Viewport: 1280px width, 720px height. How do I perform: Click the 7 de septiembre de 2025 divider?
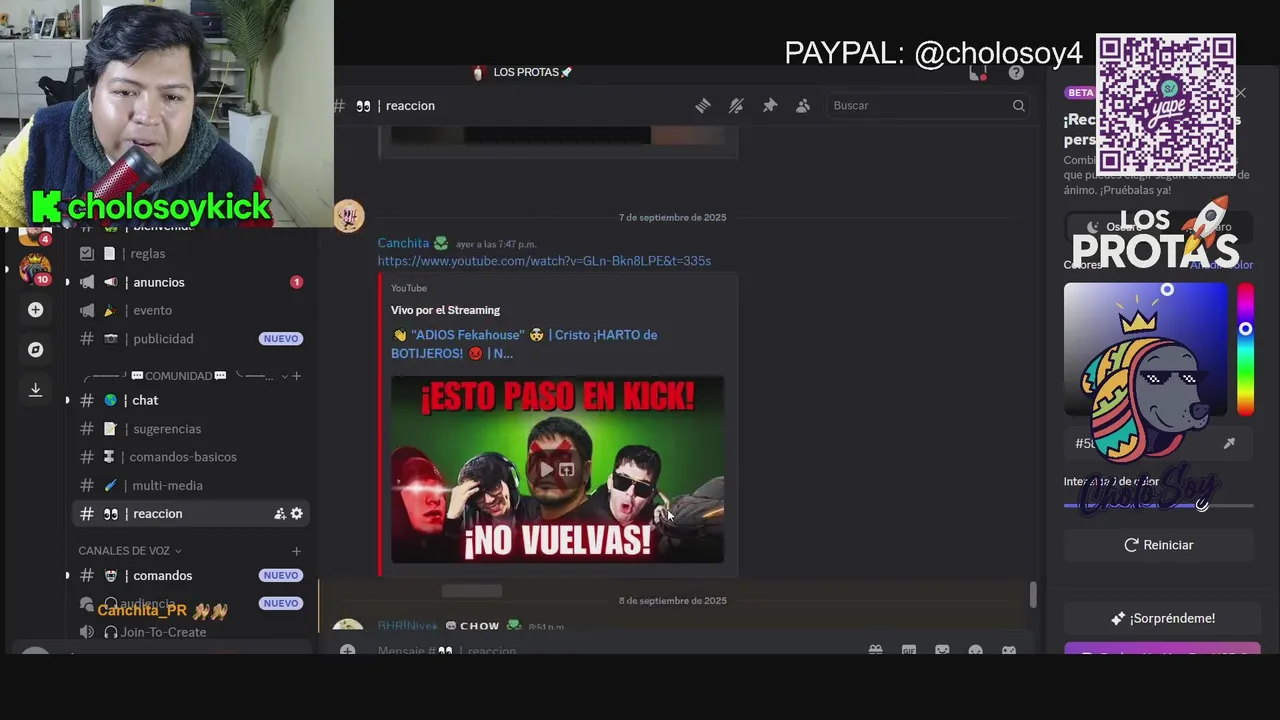tap(672, 217)
